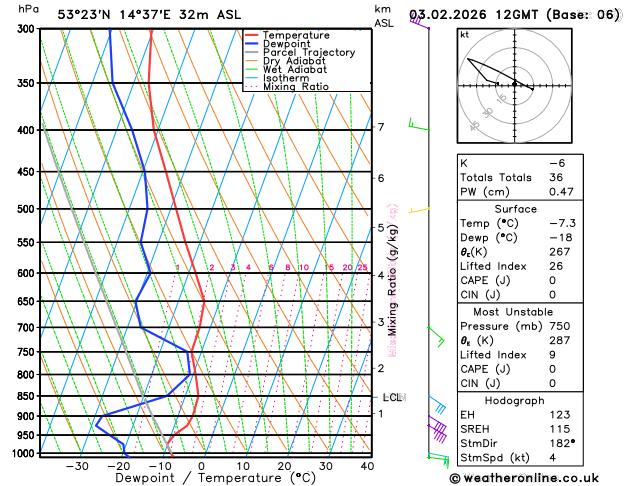This screenshot has width=629, height=486.
Task: Click the surface Dewp value -18
Action: pos(561,238)
